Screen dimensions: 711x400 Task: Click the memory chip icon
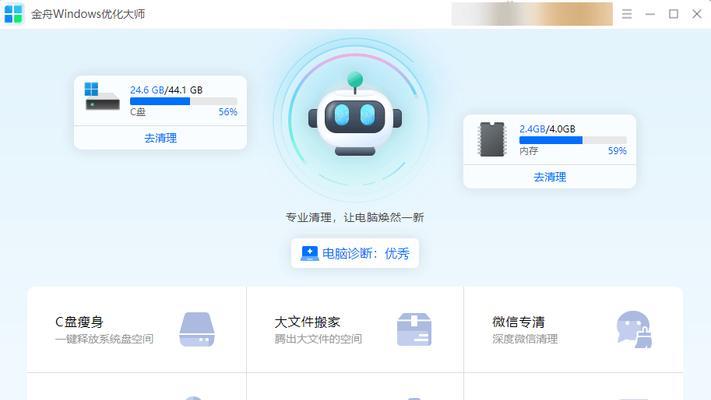tap(492, 139)
